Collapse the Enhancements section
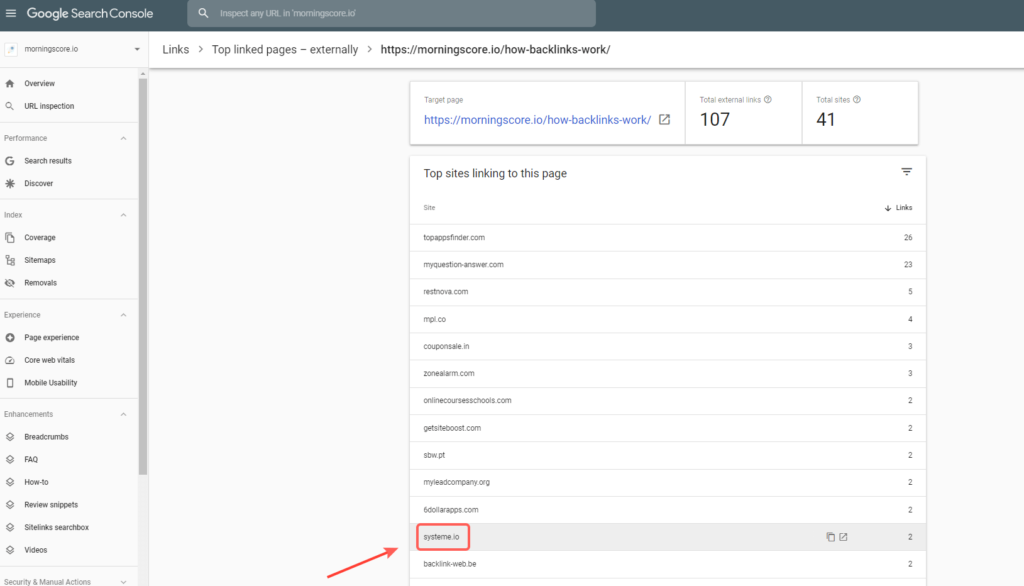 coord(124,414)
